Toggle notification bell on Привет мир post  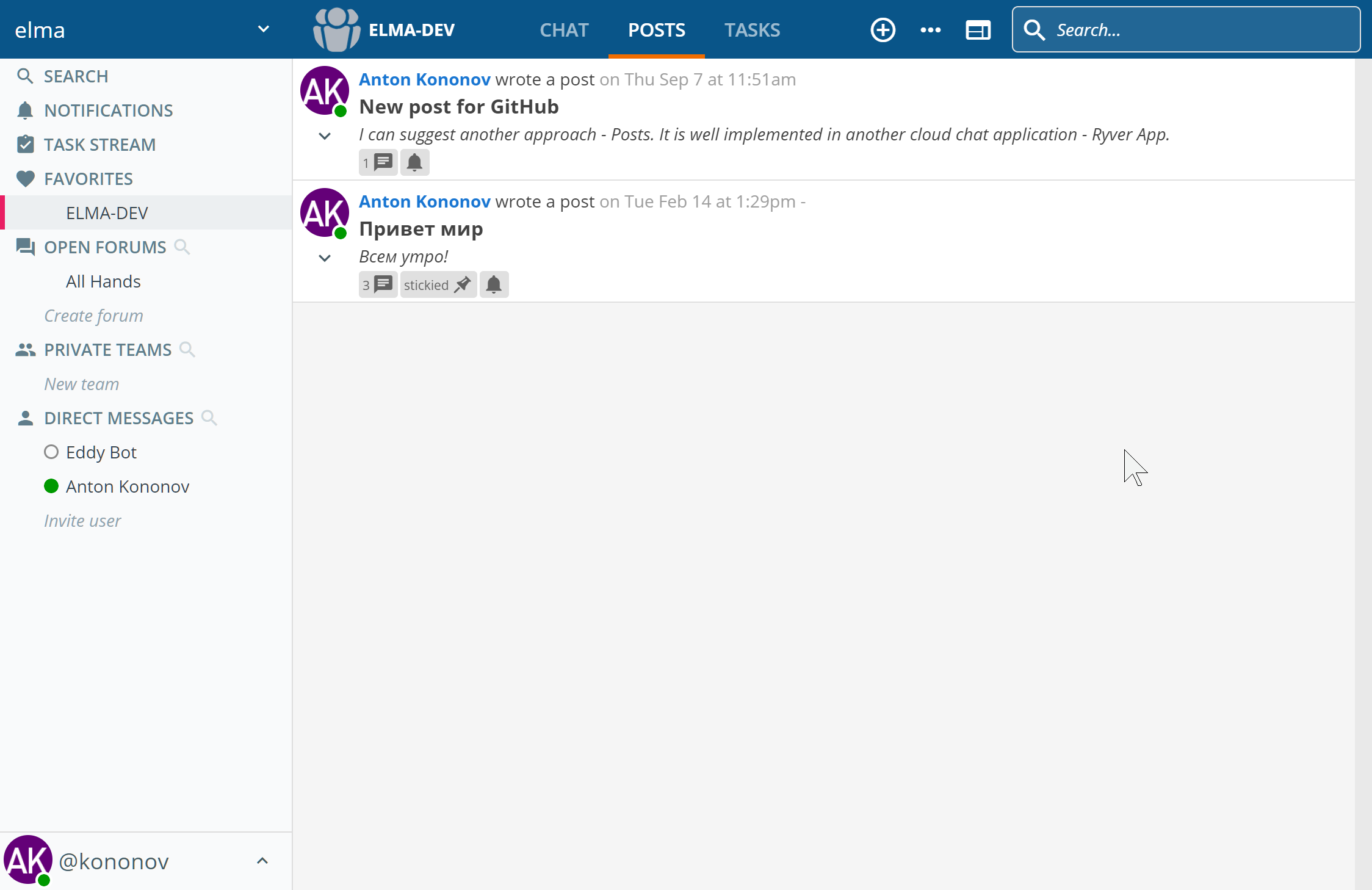click(494, 284)
